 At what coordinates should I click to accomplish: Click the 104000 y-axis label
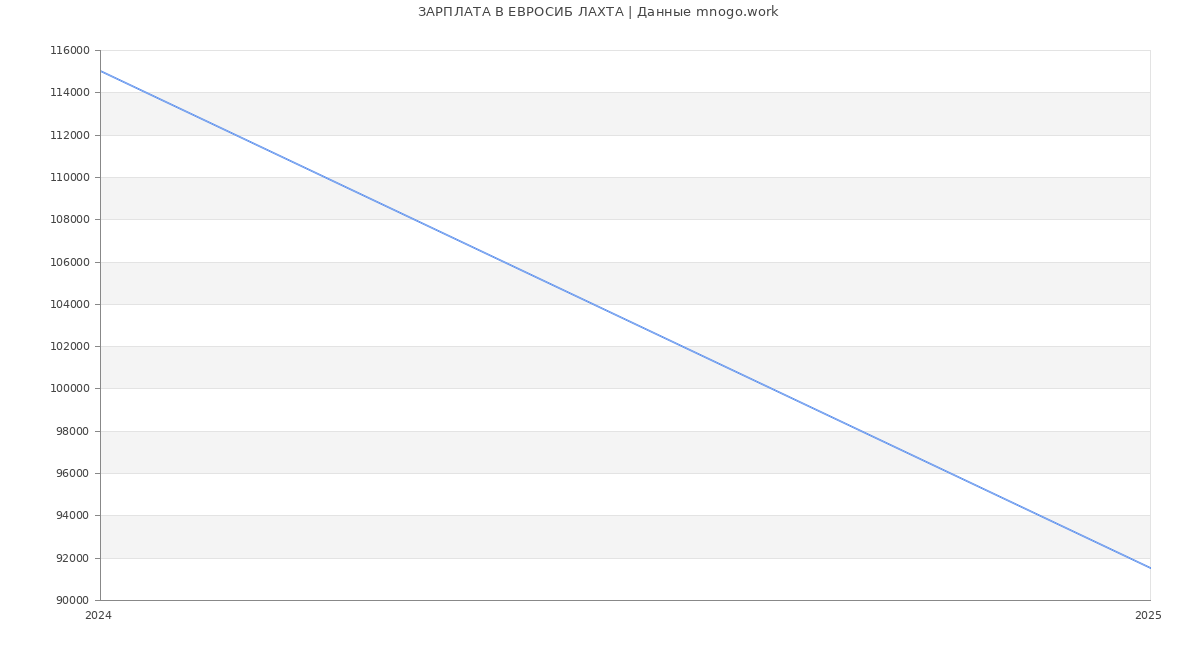[x=70, y=305]
